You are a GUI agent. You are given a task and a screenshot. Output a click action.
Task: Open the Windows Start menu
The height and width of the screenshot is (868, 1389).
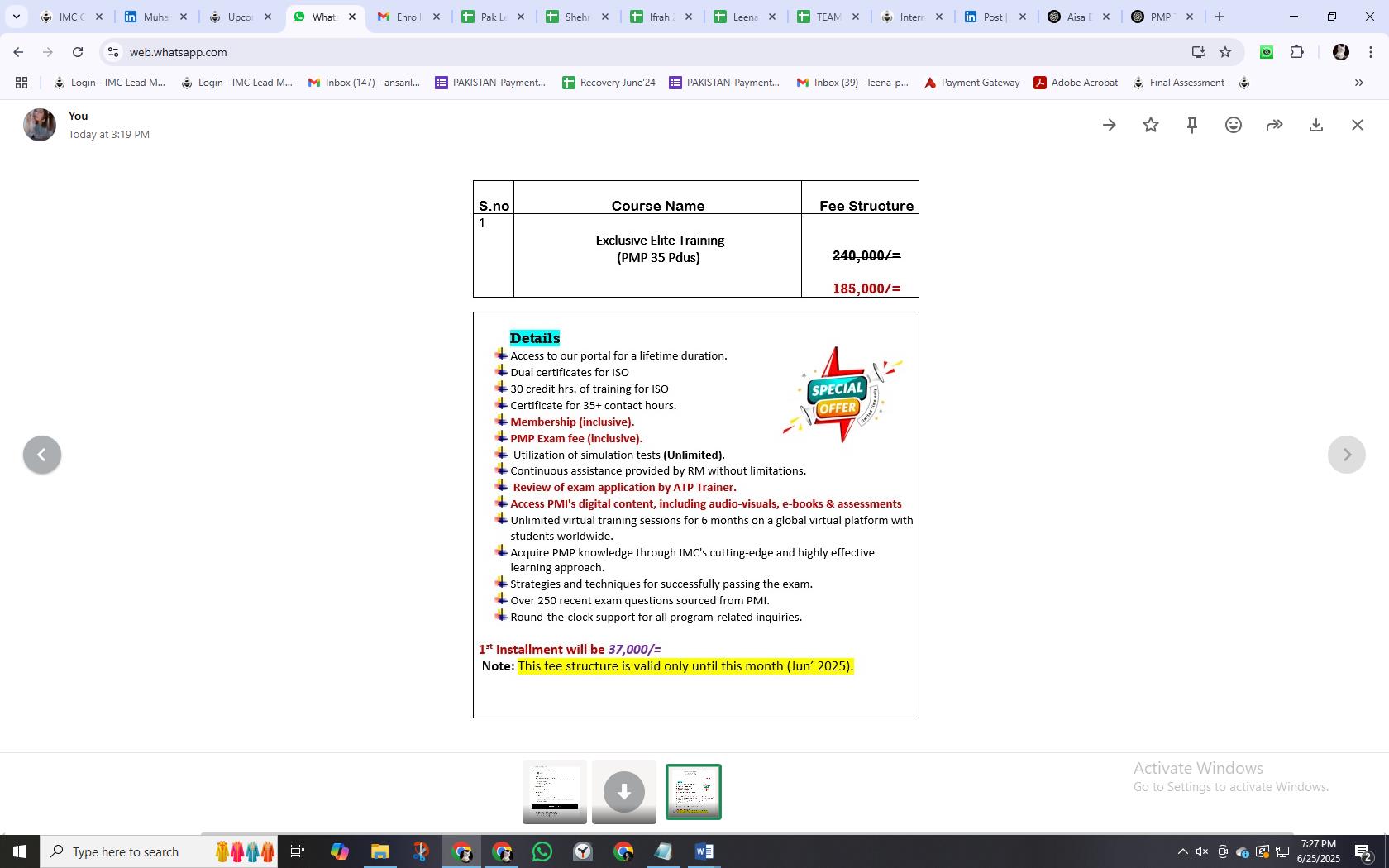(x=20, y=851)
